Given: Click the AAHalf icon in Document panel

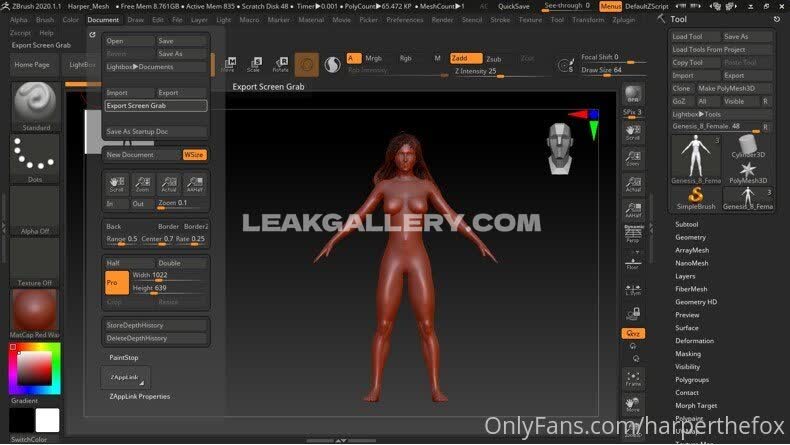Looking at the screenshot, I should coord(195,184).
